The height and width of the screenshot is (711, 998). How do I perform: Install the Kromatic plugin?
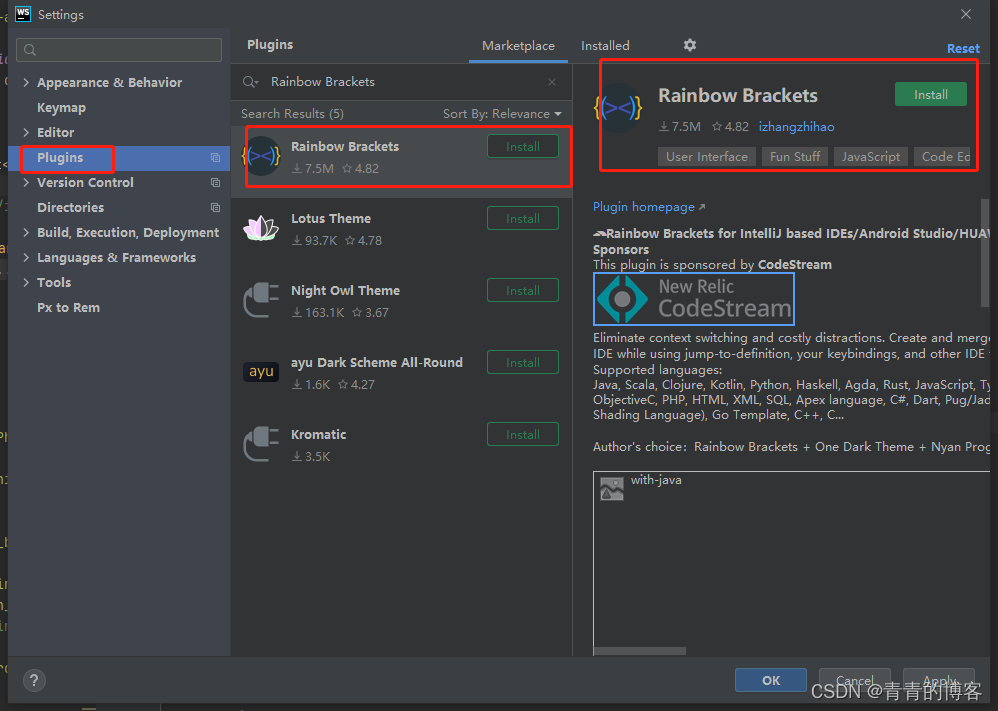(x=523, y=435)
